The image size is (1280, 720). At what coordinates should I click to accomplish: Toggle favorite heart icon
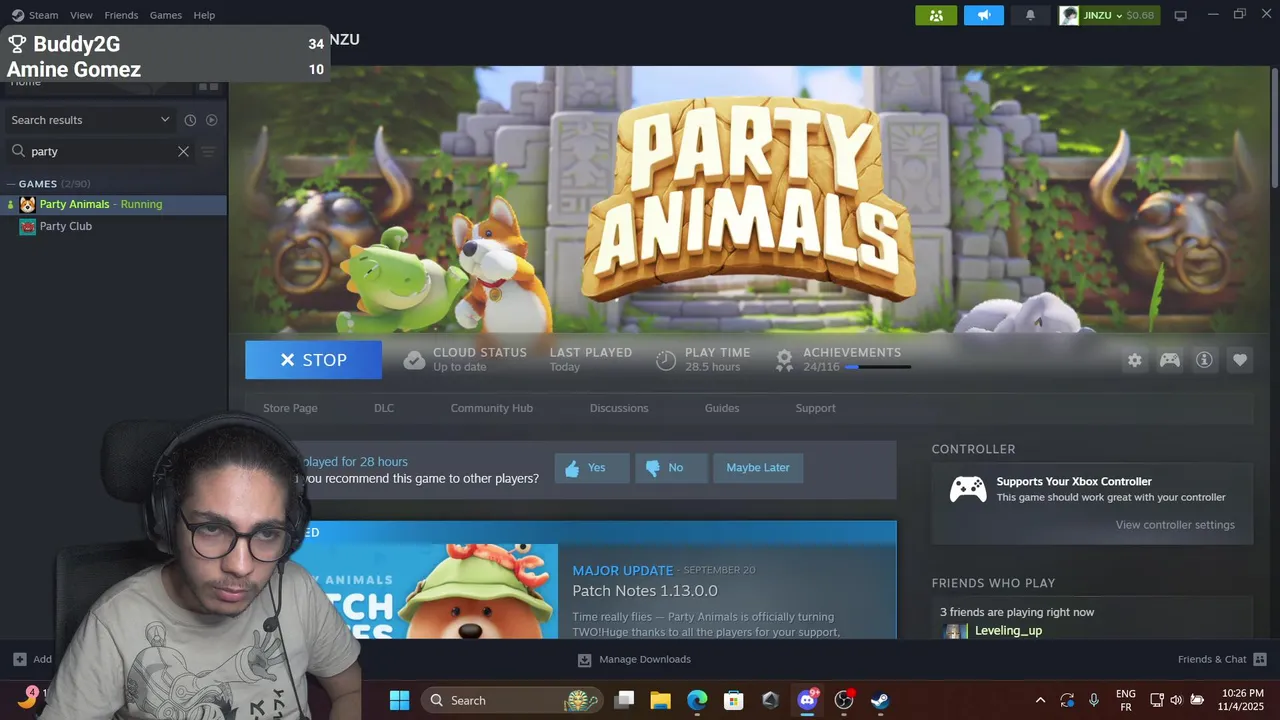(1240, 360)
